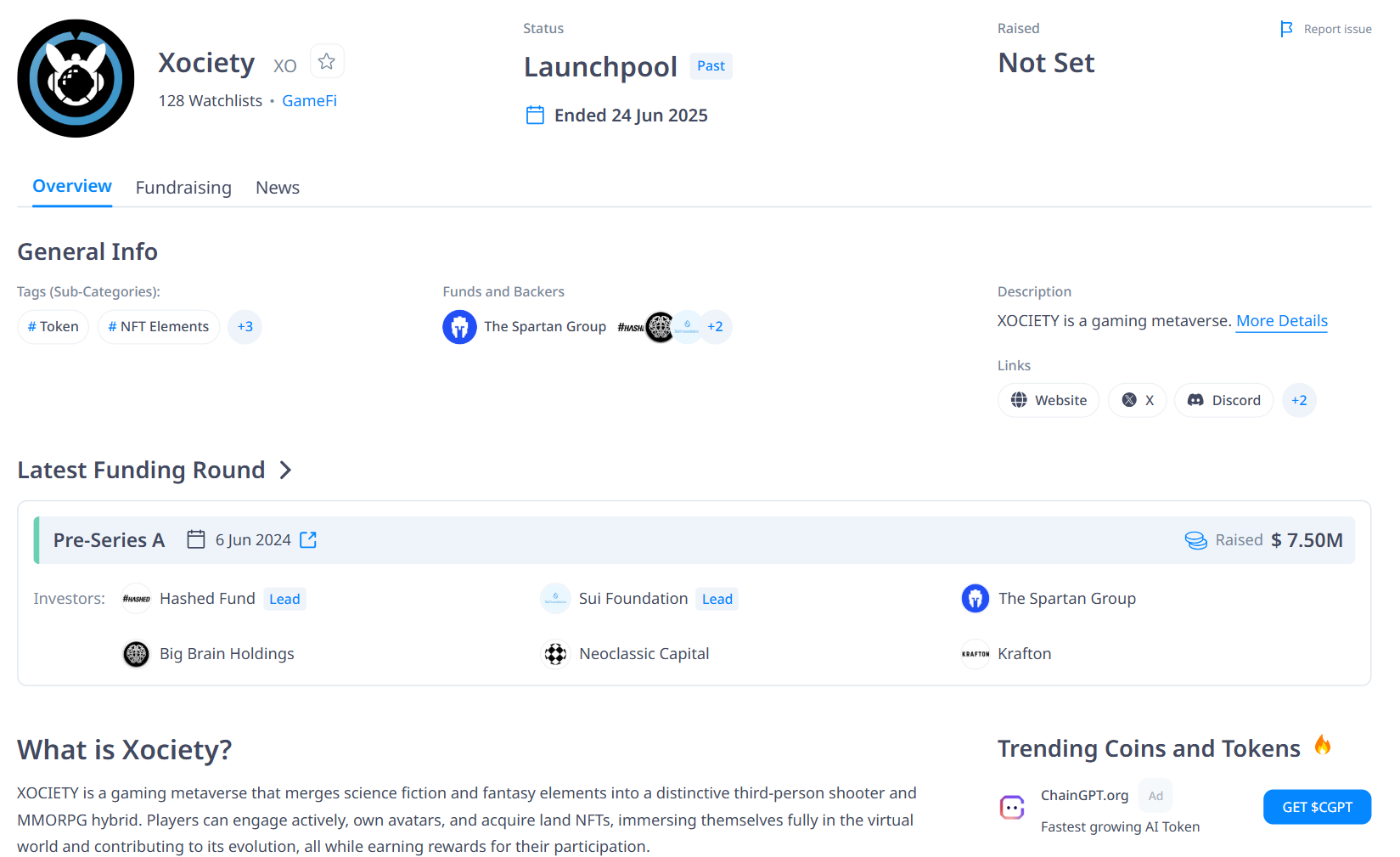
Task: Expand Latest Funding Round chevron arrow
Action: 286,470
